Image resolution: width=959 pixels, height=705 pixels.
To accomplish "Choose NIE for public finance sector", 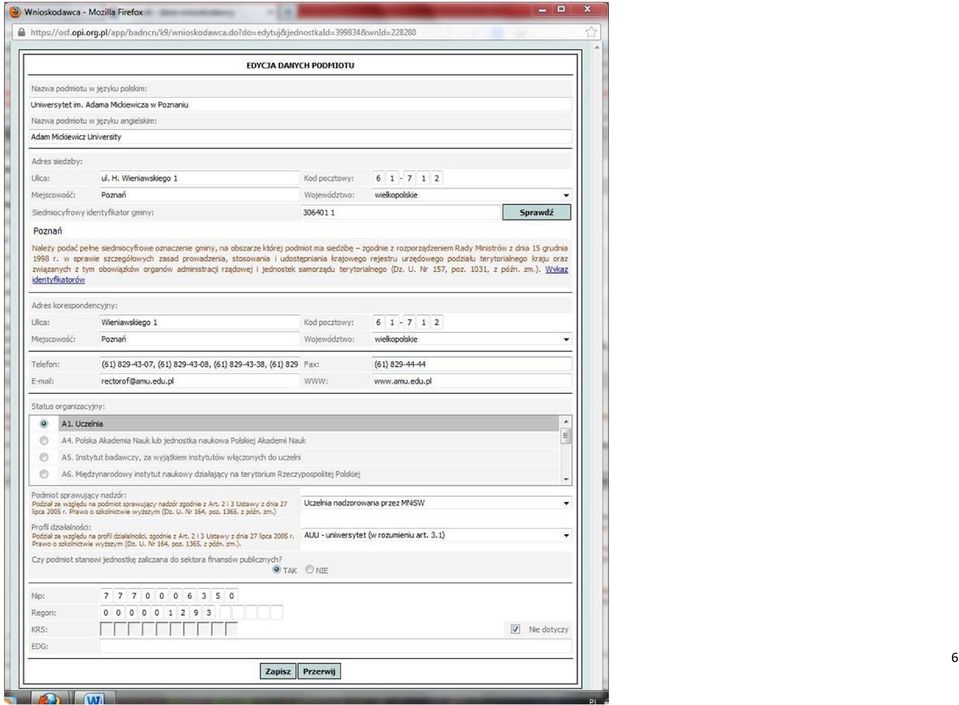I will point(309,569).
